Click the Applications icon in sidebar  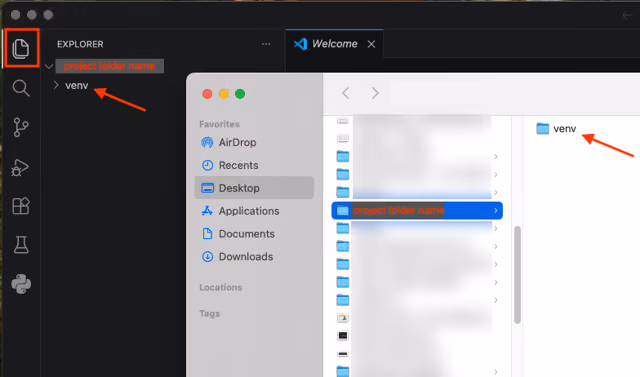click(x=207, y=211)
